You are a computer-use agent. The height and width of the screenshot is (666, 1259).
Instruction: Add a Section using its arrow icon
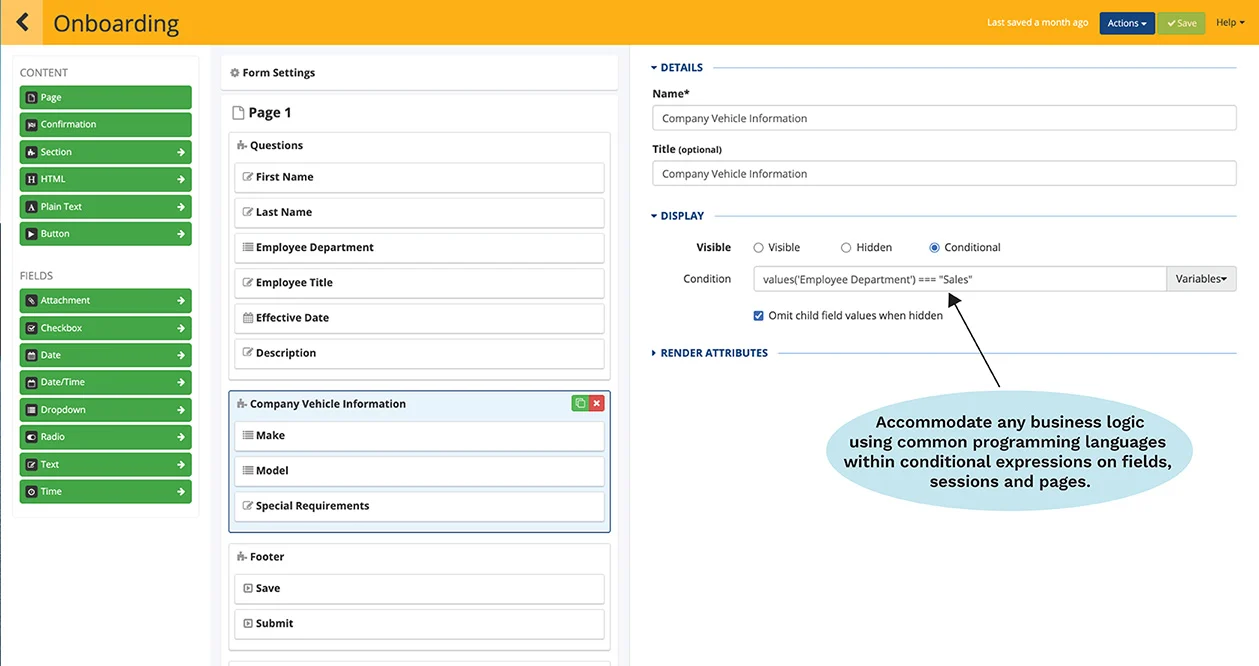181,152
